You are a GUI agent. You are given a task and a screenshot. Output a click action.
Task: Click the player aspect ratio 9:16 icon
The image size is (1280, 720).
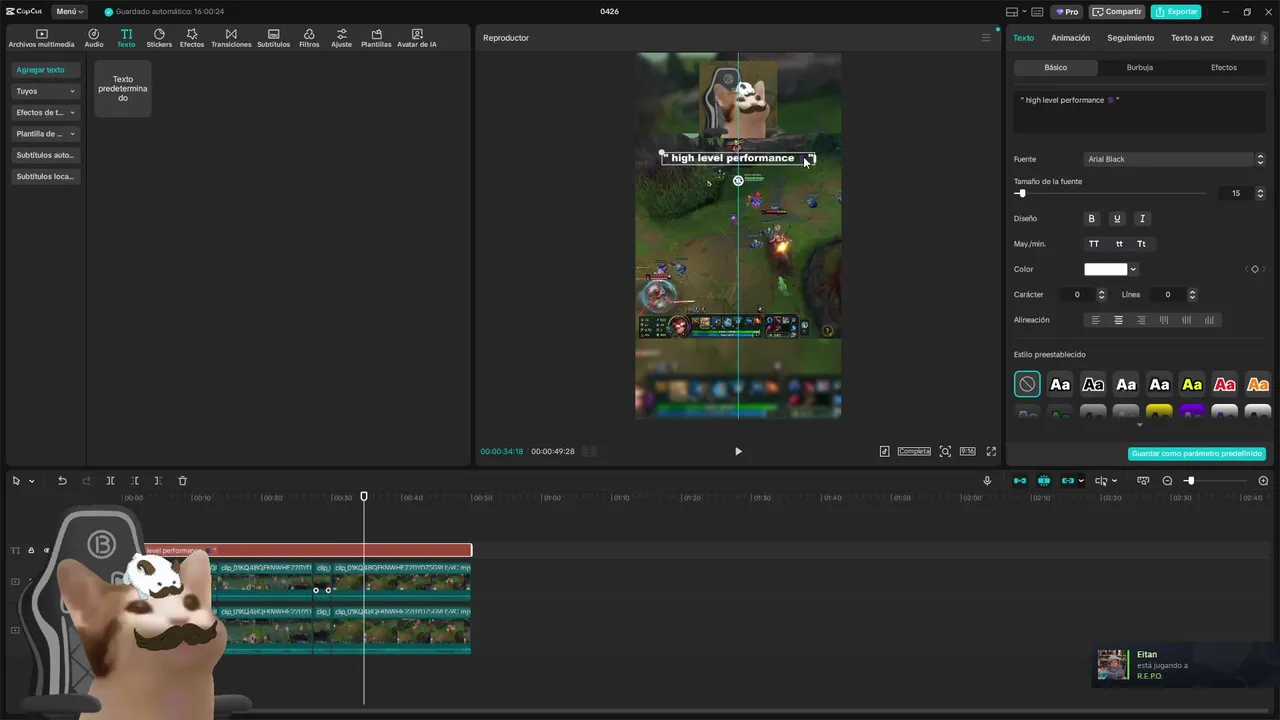[x=967, y=452]
